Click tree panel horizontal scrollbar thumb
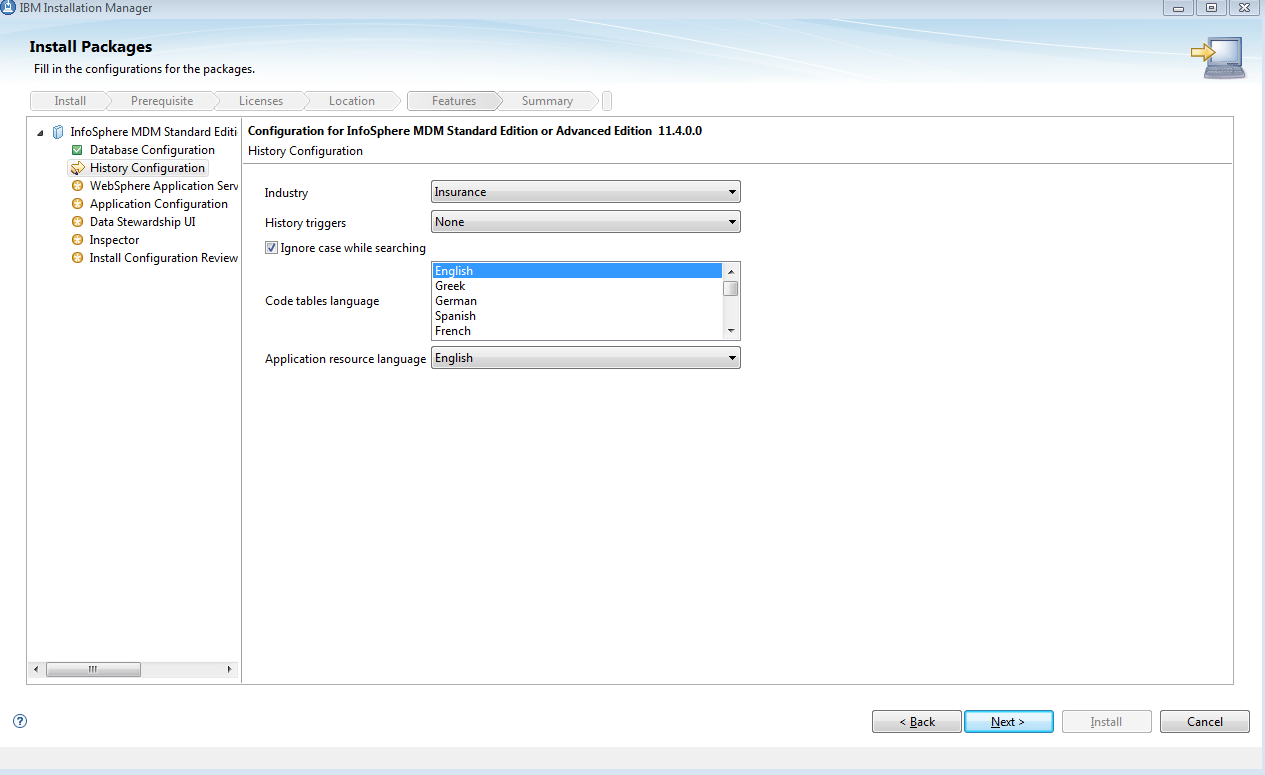The image size is (1265, 775). (93, 669)
